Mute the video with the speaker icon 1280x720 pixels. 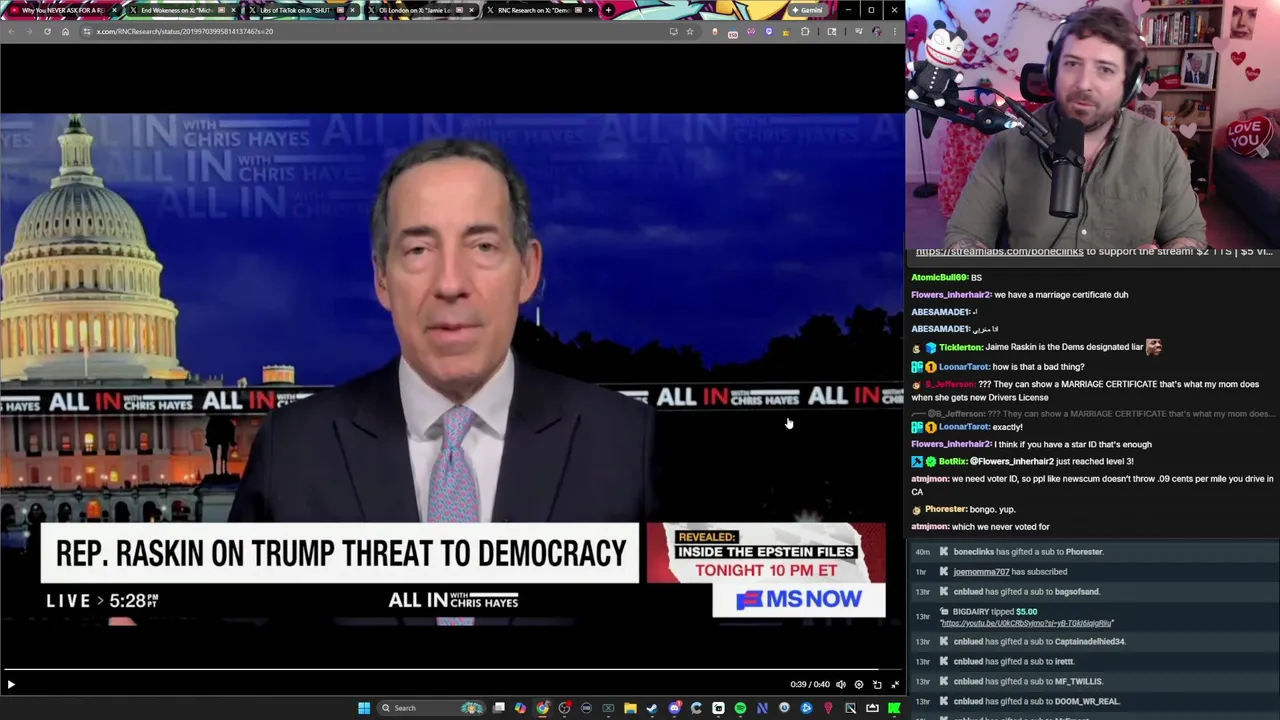(x=841, y=684)
